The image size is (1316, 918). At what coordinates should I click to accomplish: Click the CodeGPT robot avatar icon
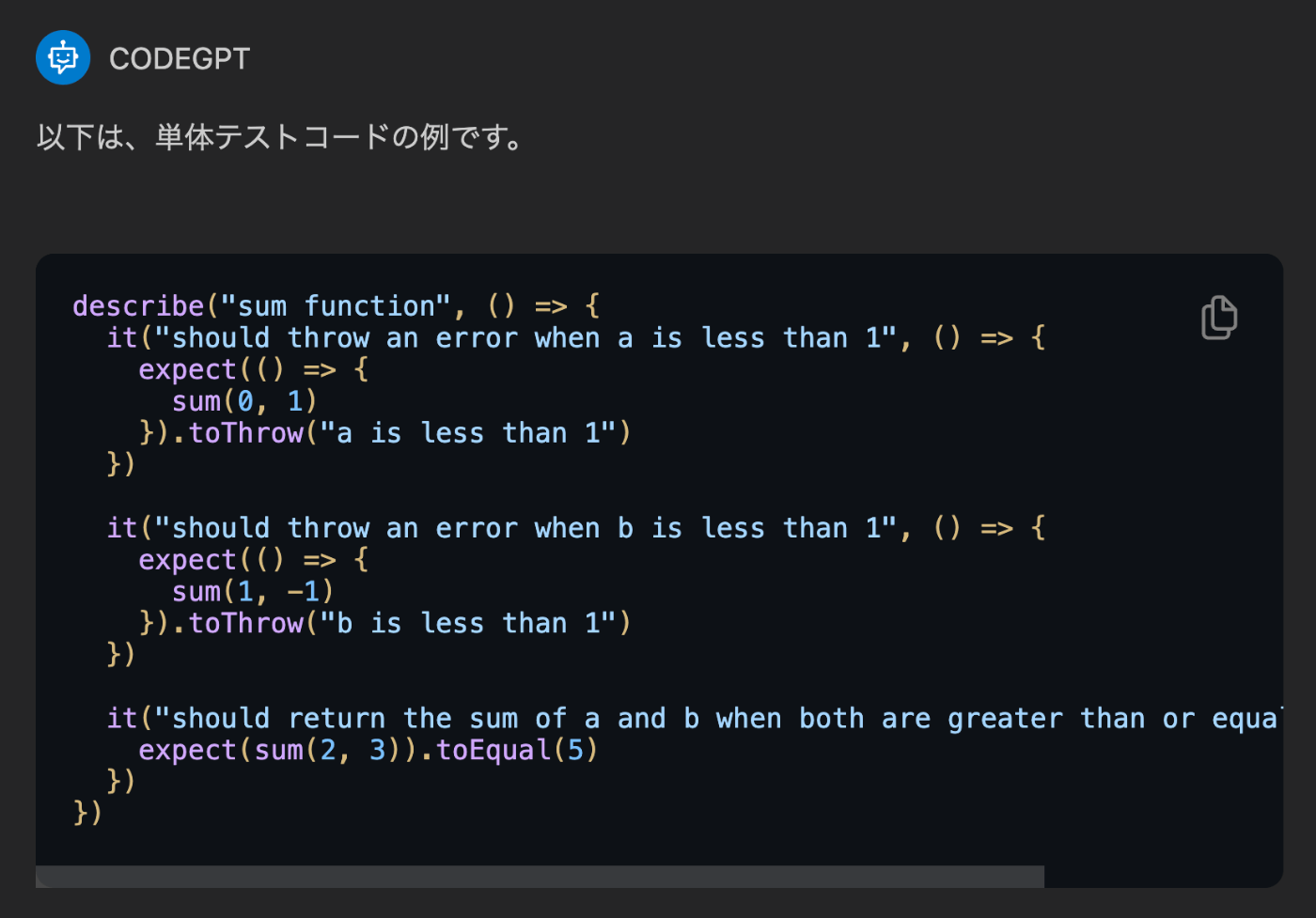pyautogui.click(x=63, y=57)
